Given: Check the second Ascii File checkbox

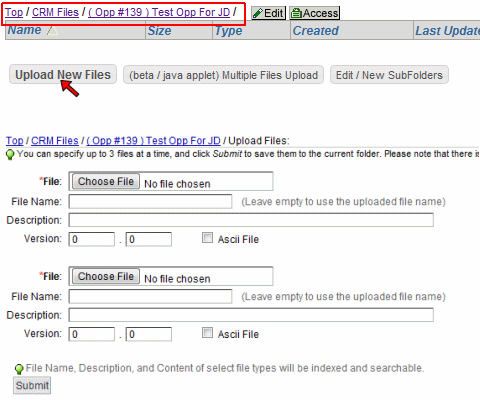Looking at the screenshot, I should click(207, 333).
